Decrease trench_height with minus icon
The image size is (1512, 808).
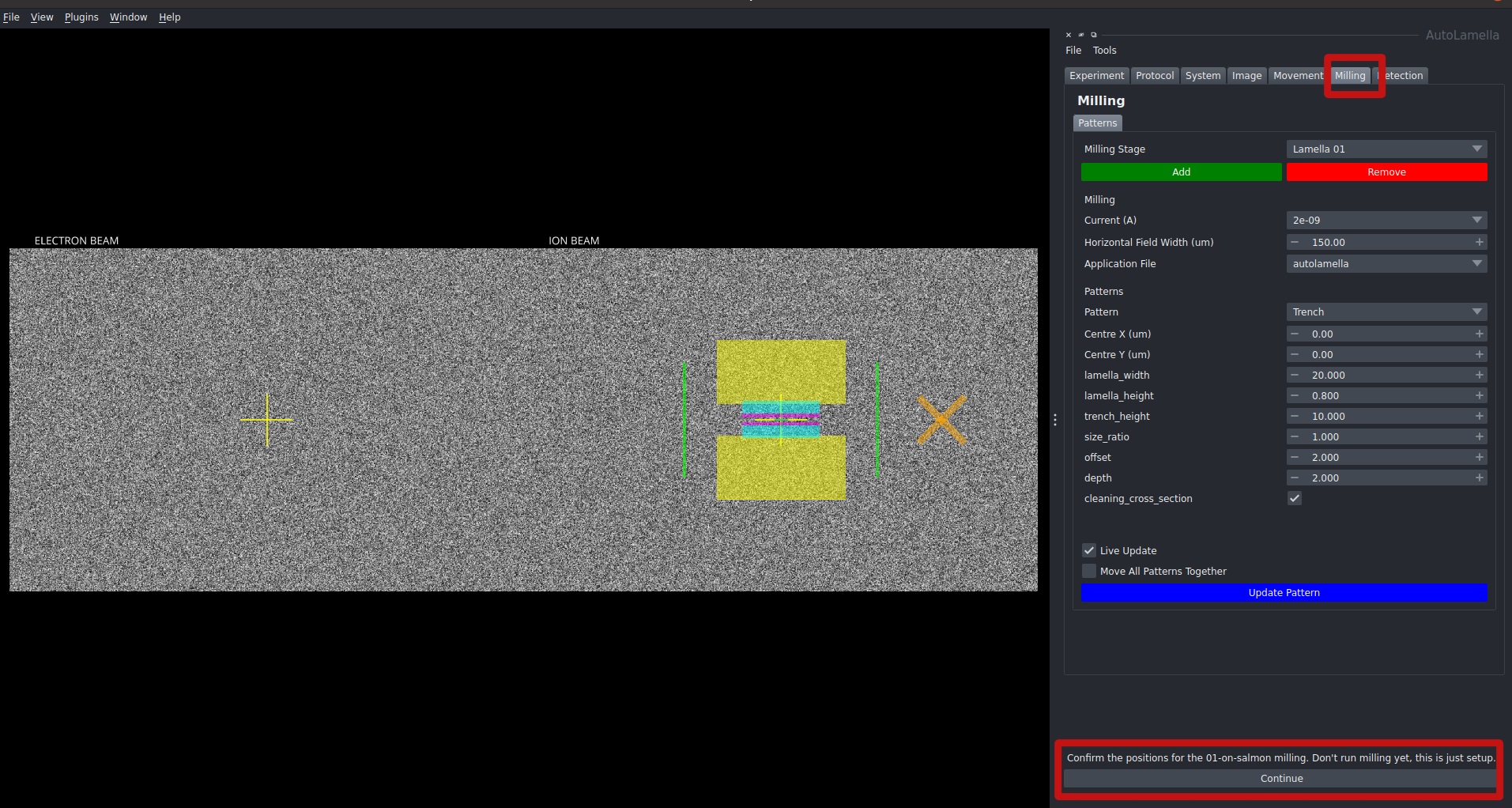coord(1295,416)
